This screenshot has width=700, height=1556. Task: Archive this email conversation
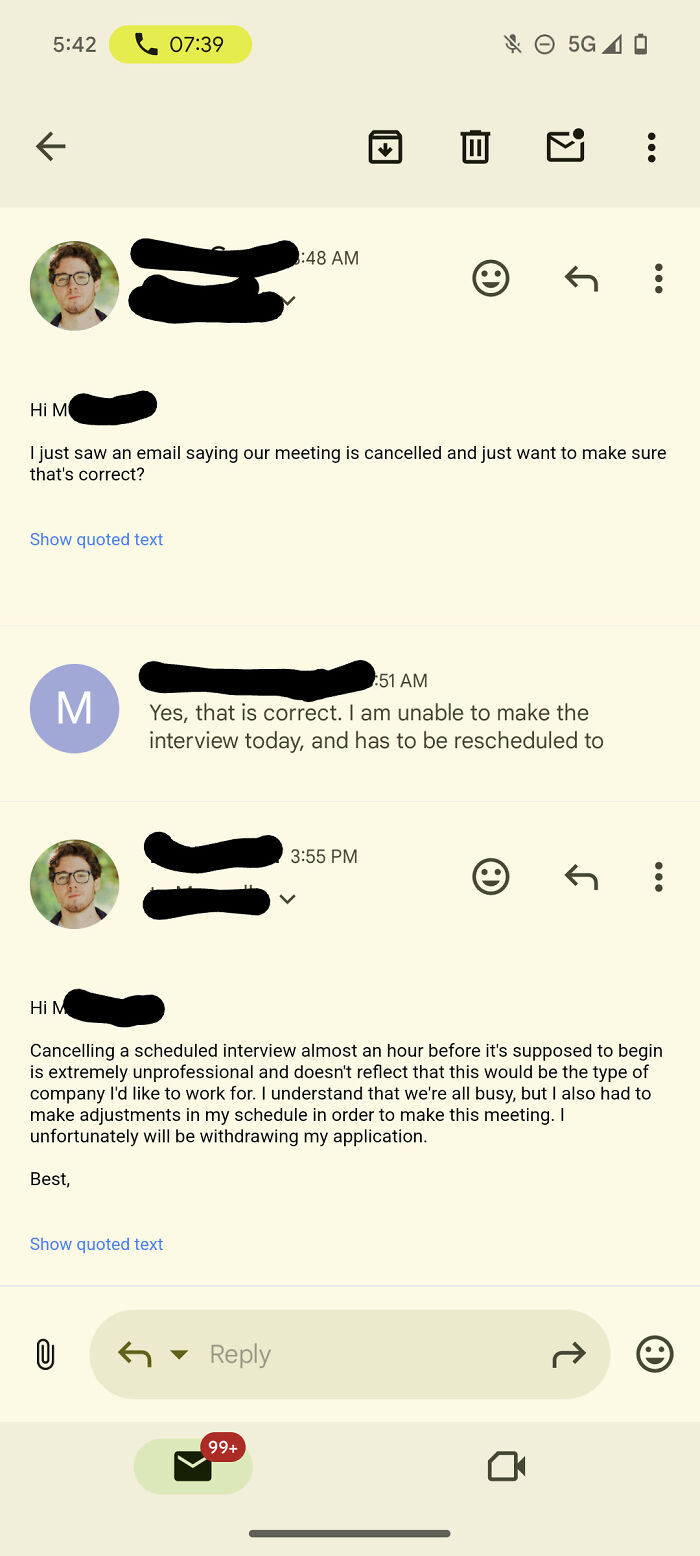coord(385,146)
